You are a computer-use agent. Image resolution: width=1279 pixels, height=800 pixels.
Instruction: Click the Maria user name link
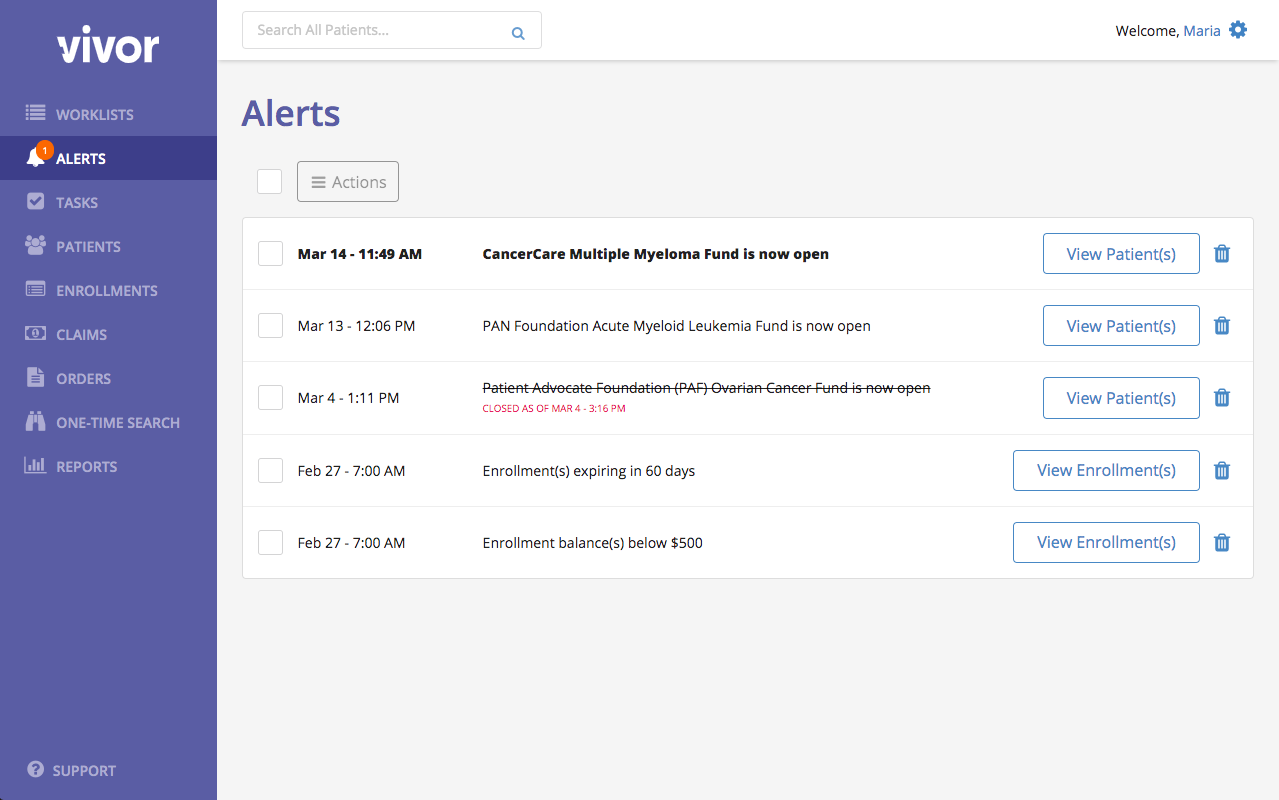tap(1202, 31)
